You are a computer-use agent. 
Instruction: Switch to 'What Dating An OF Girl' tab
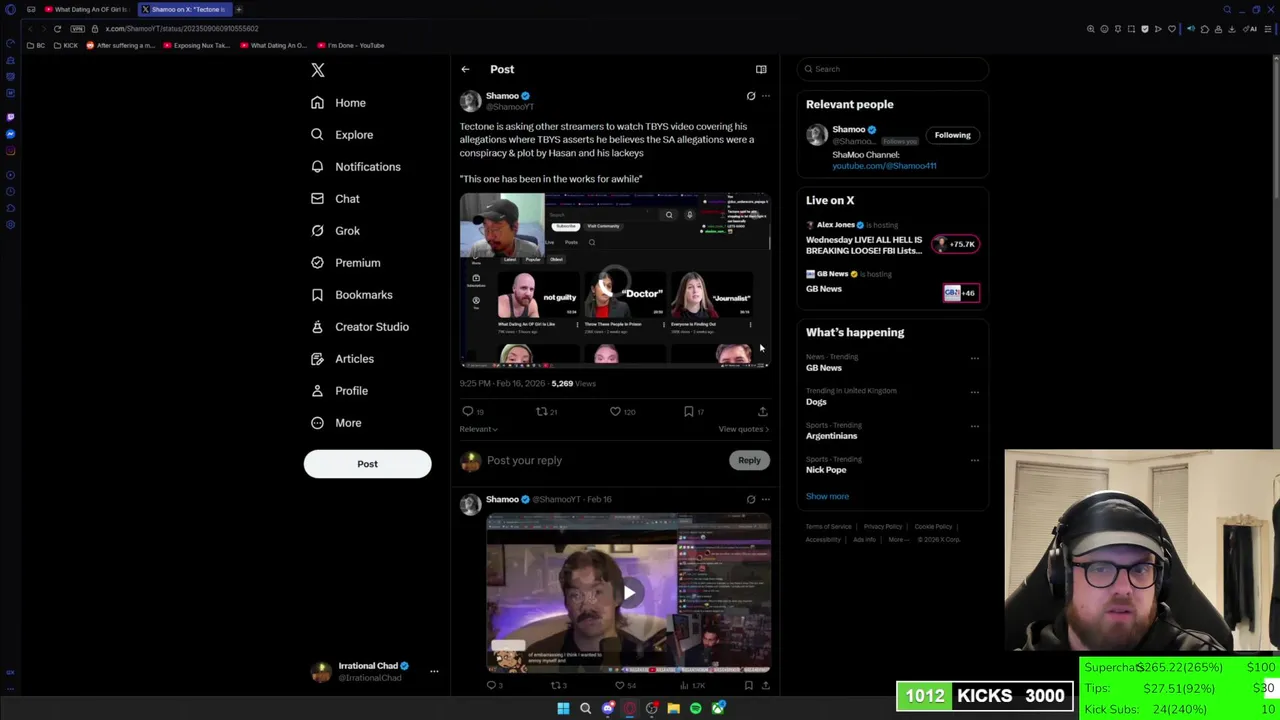pyautogui.click(x=86, y=9)
